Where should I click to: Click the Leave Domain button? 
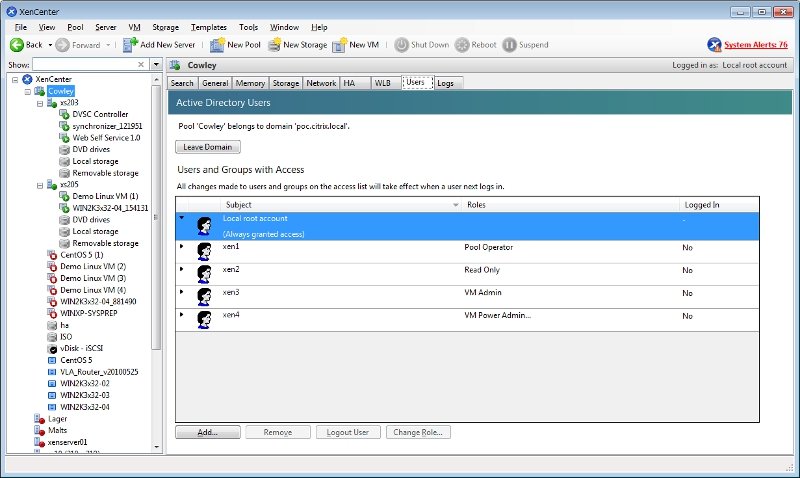208,147
